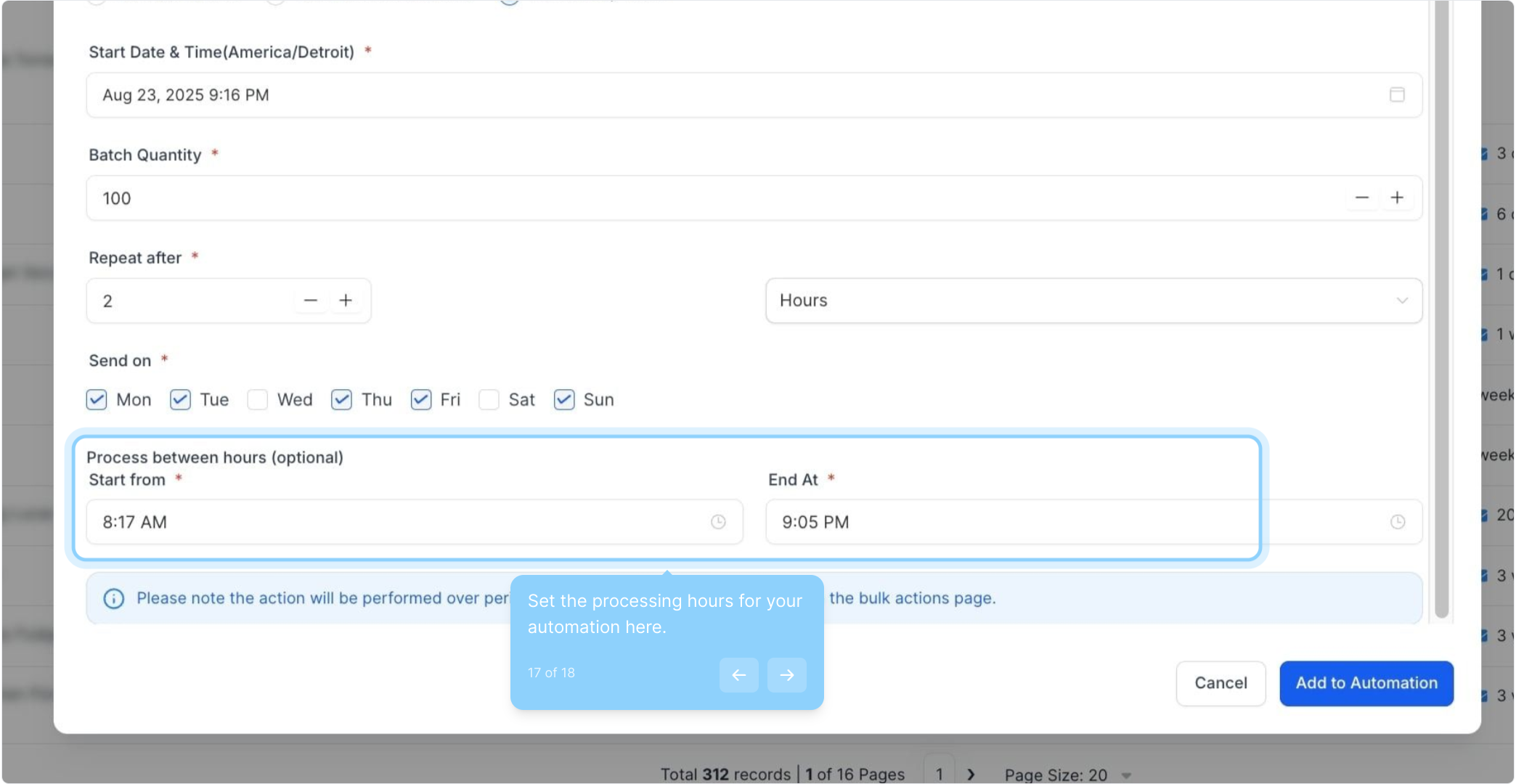Enable the Wed checkbox

click(x=258, y=400)
